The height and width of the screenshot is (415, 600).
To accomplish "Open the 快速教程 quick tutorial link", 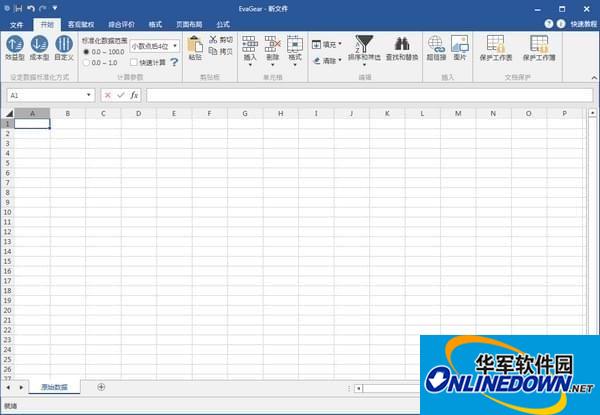I will pyautogui.click(x=584, y=23).
